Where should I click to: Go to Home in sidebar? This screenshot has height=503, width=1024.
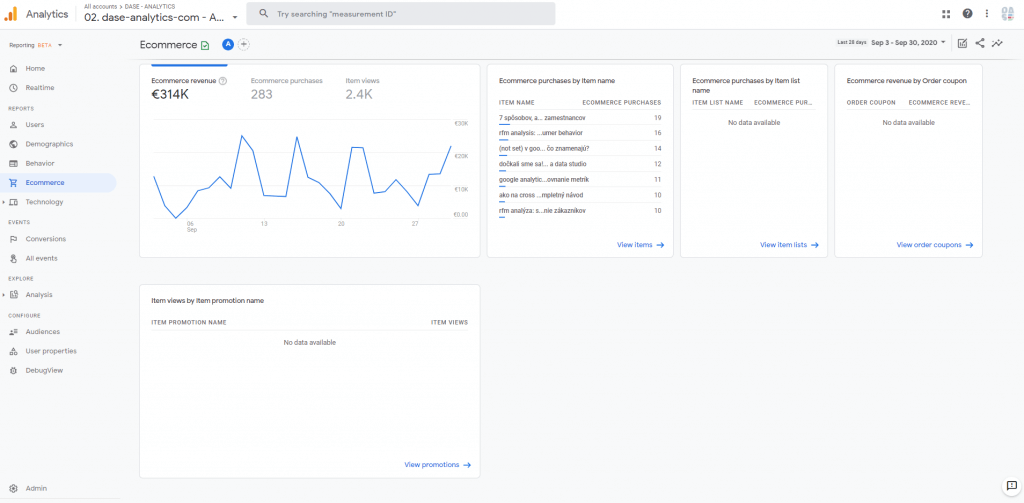35,69
